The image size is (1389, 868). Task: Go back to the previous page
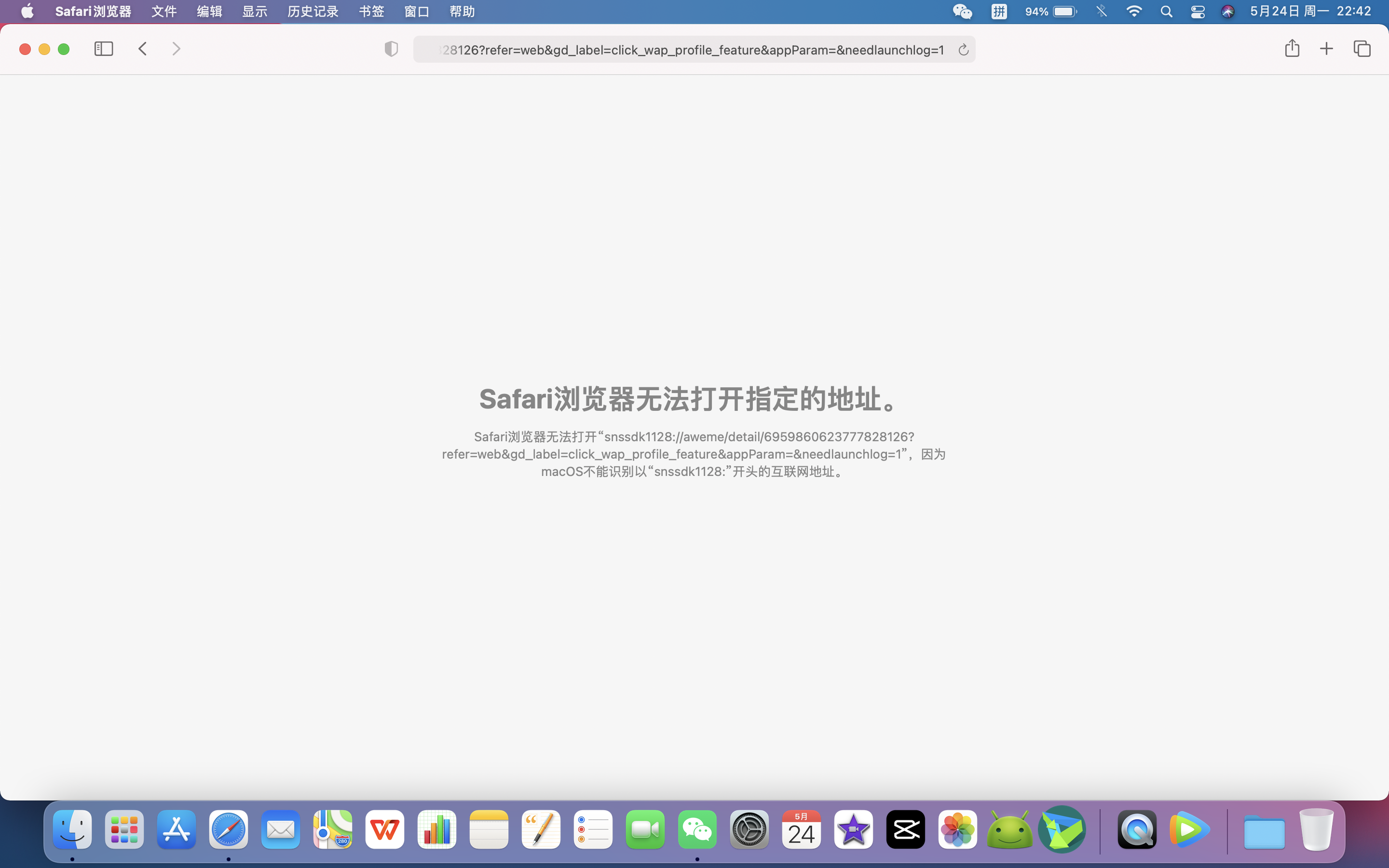[x=143, y=49]
